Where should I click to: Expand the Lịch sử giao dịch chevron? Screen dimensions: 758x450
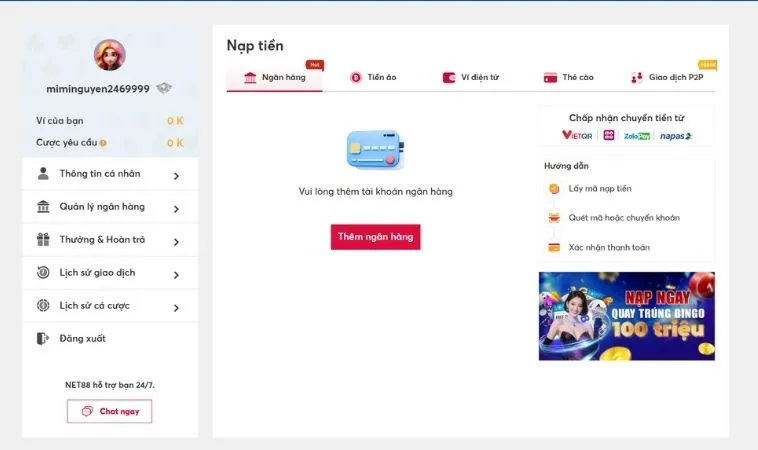(176, 275)
